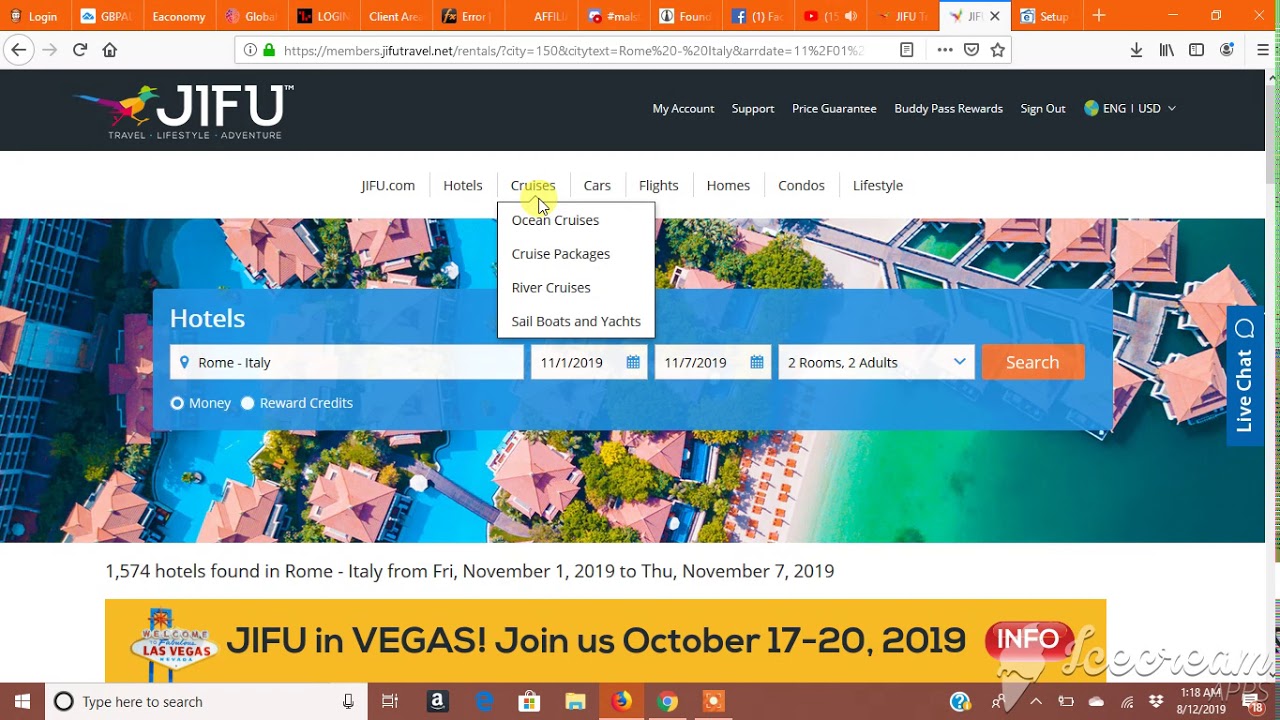
Task: Open reader view icon in address bar
Action: 907,50
